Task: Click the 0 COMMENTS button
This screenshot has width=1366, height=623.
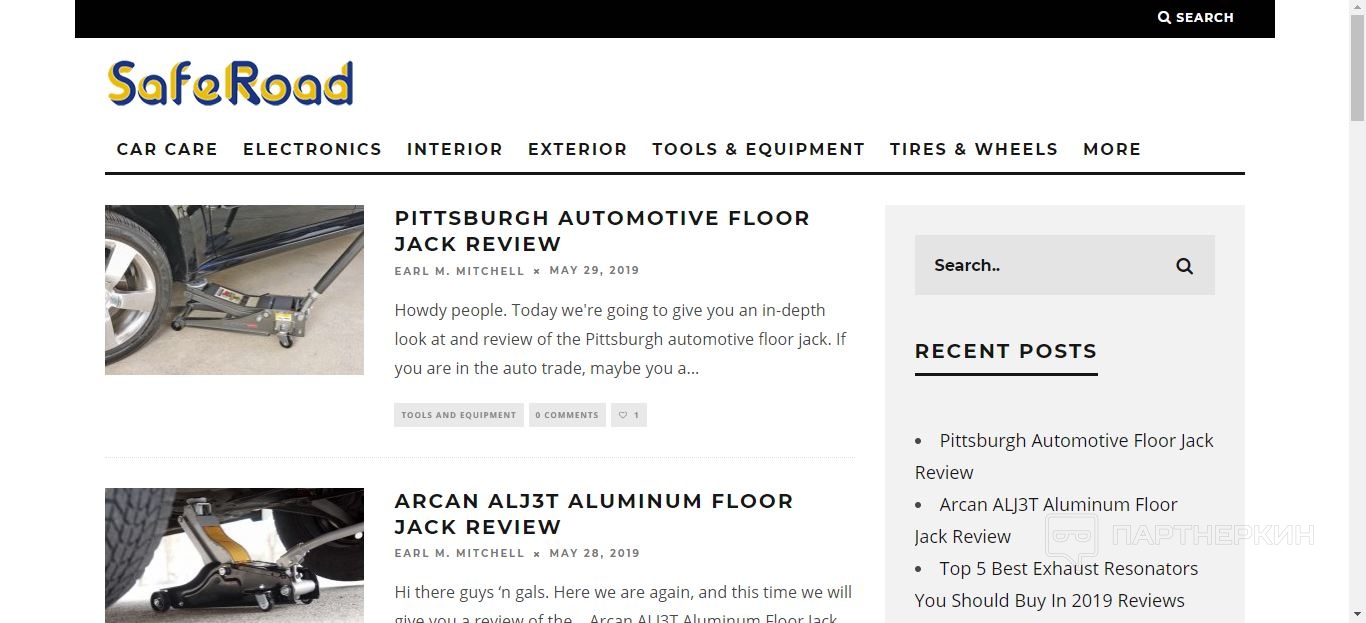Action: tap(567, 415)
